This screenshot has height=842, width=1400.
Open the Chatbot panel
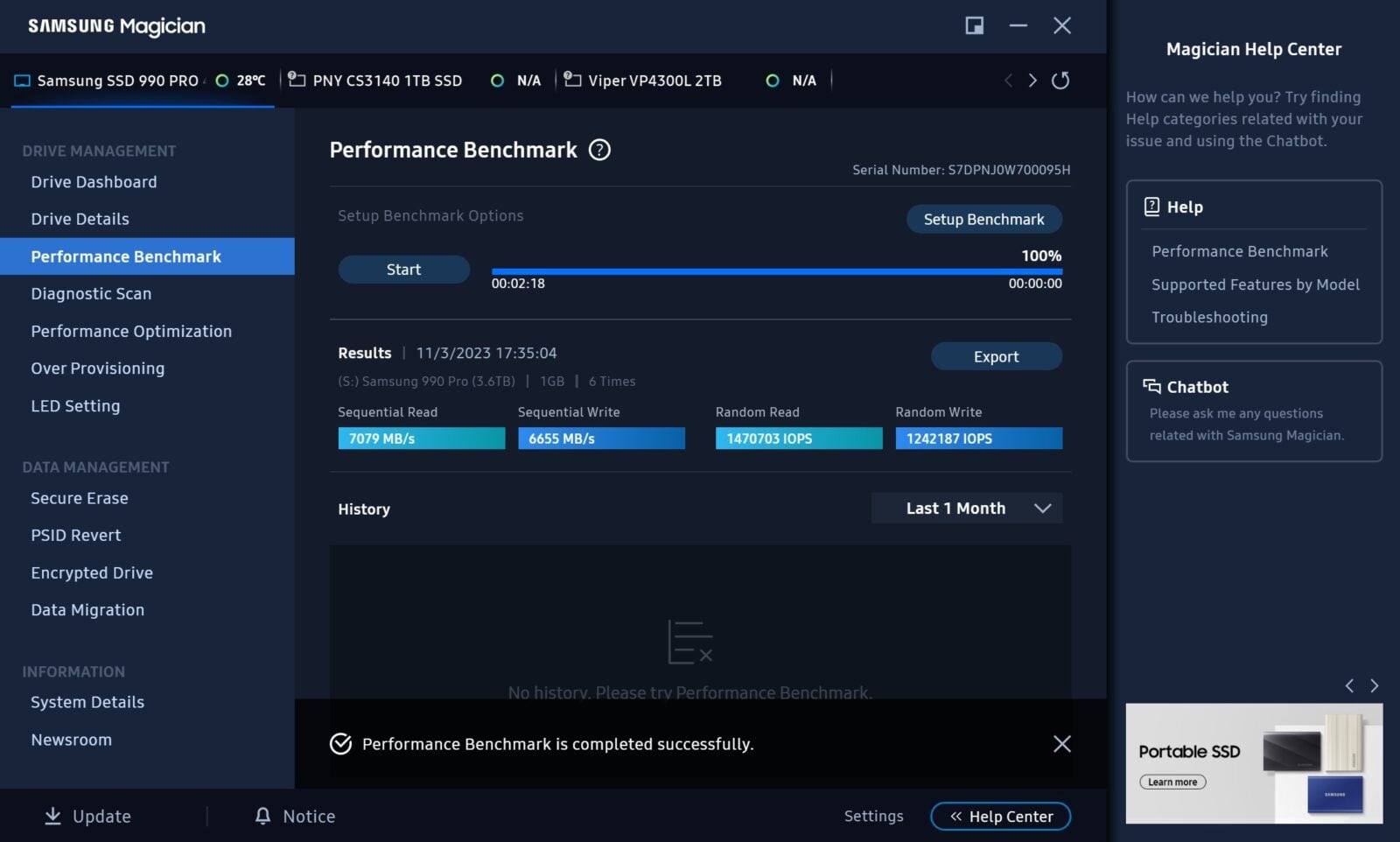tap(1254, 411)
